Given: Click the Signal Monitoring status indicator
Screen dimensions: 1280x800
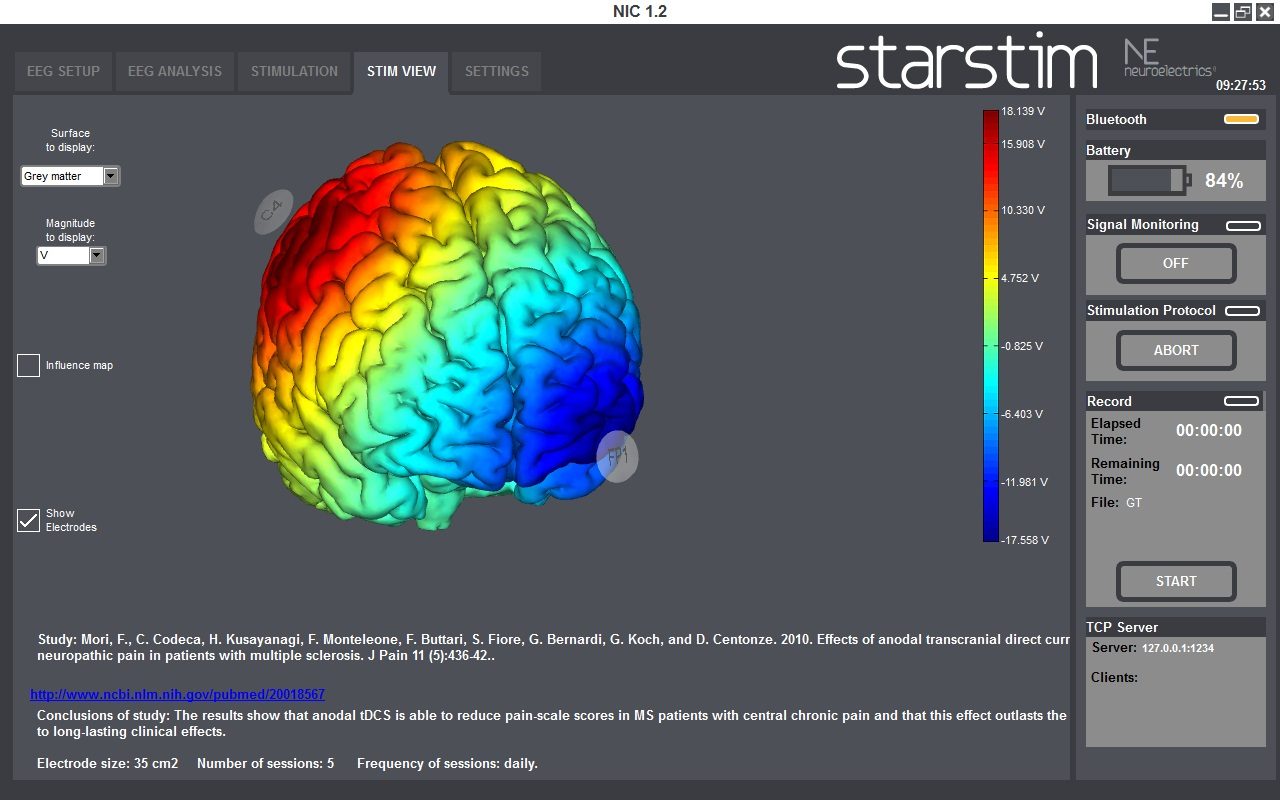Looking at the screenshot, I should pyautogui.click(x=1242, y=225).
